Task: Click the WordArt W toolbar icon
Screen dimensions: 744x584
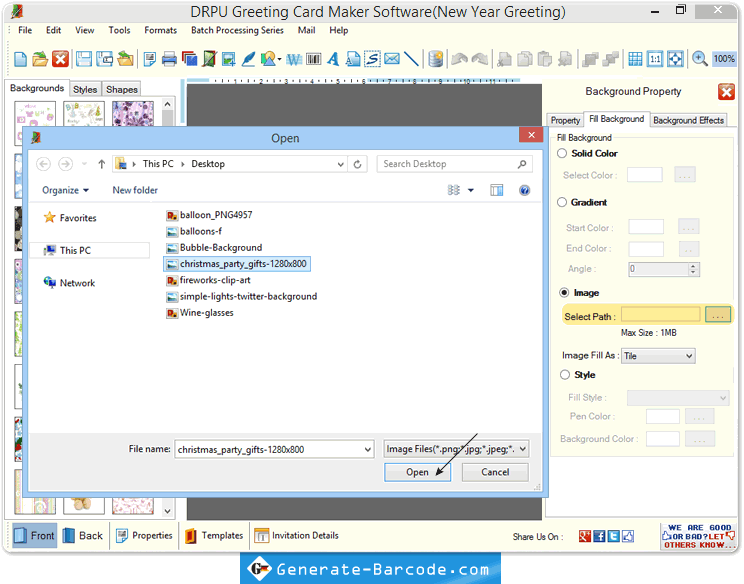Action: 294,59
